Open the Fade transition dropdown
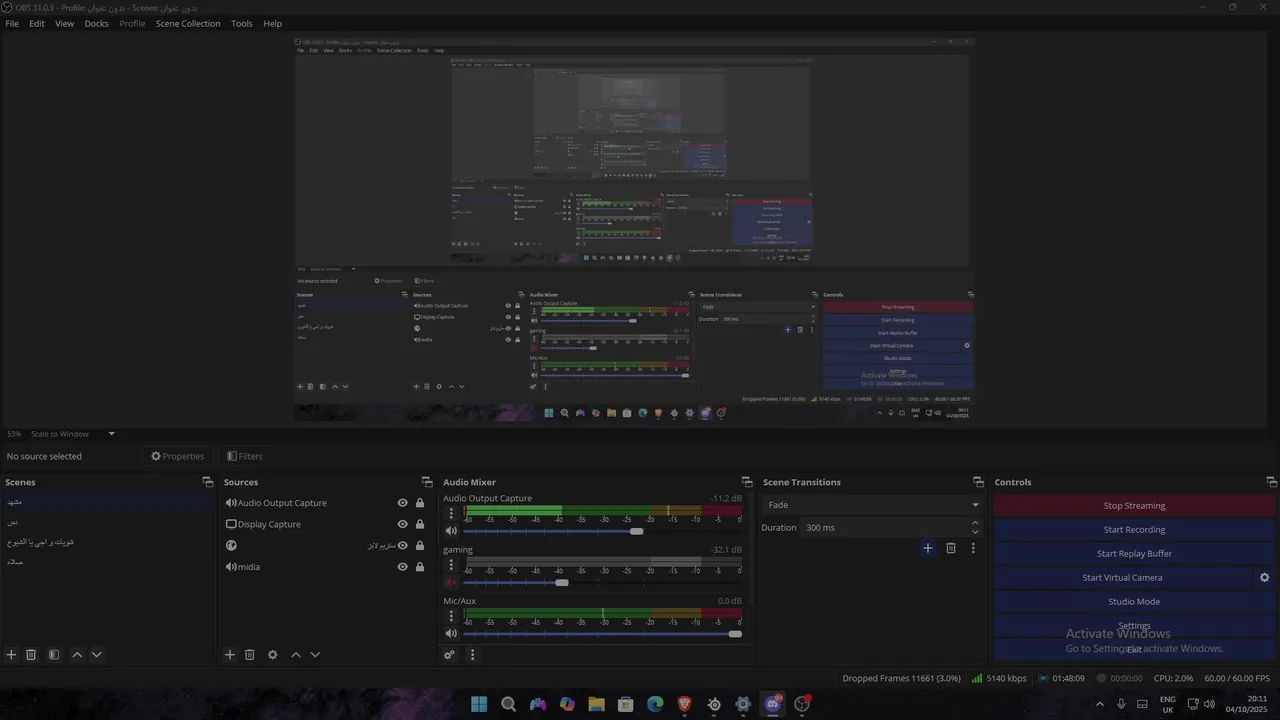 [871, 505]
